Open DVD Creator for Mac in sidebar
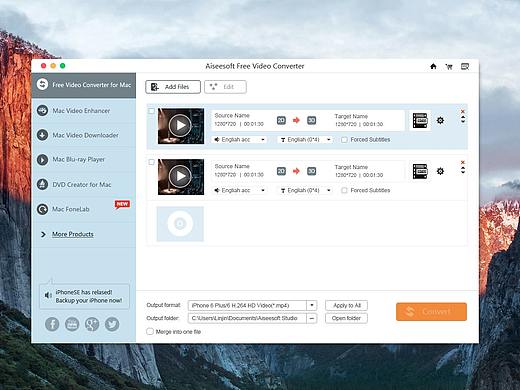Image resolution: width=520 pixels, height=390 pixels. tap(84, 184)
